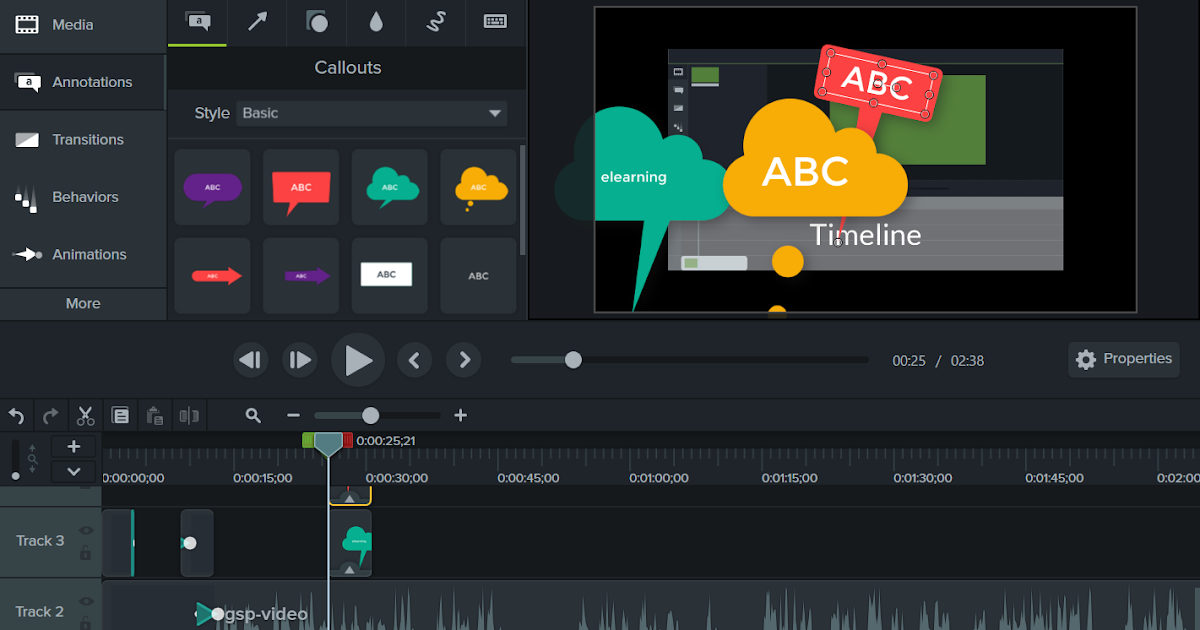Image resolution: width=1200 pixels, height=630 pixels.
Task: Select the green cloud clip on Track 3
Action: tap(351, 543)
